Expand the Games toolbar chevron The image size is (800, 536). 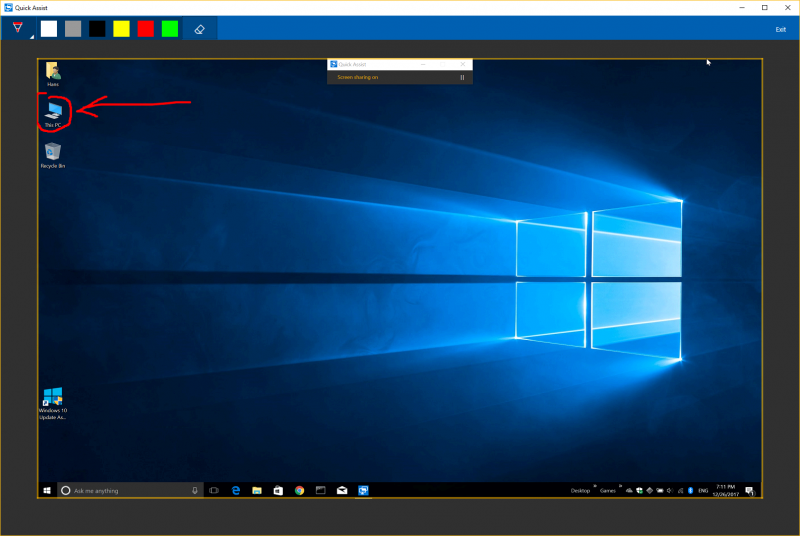(620, 486)
